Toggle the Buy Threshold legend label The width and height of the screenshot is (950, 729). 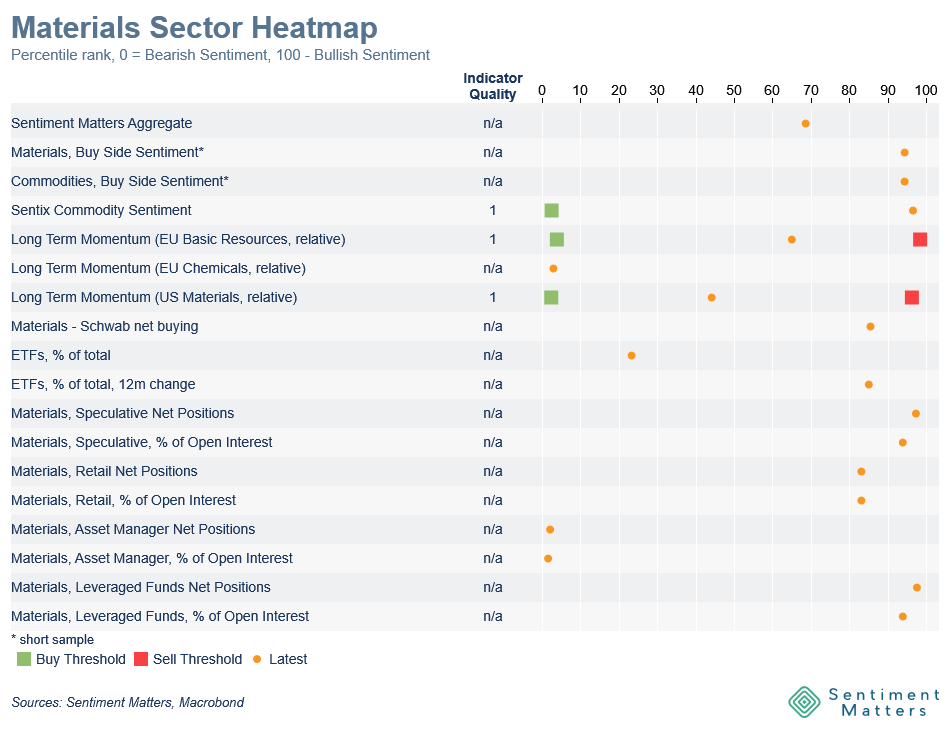[x=80, y=659]
